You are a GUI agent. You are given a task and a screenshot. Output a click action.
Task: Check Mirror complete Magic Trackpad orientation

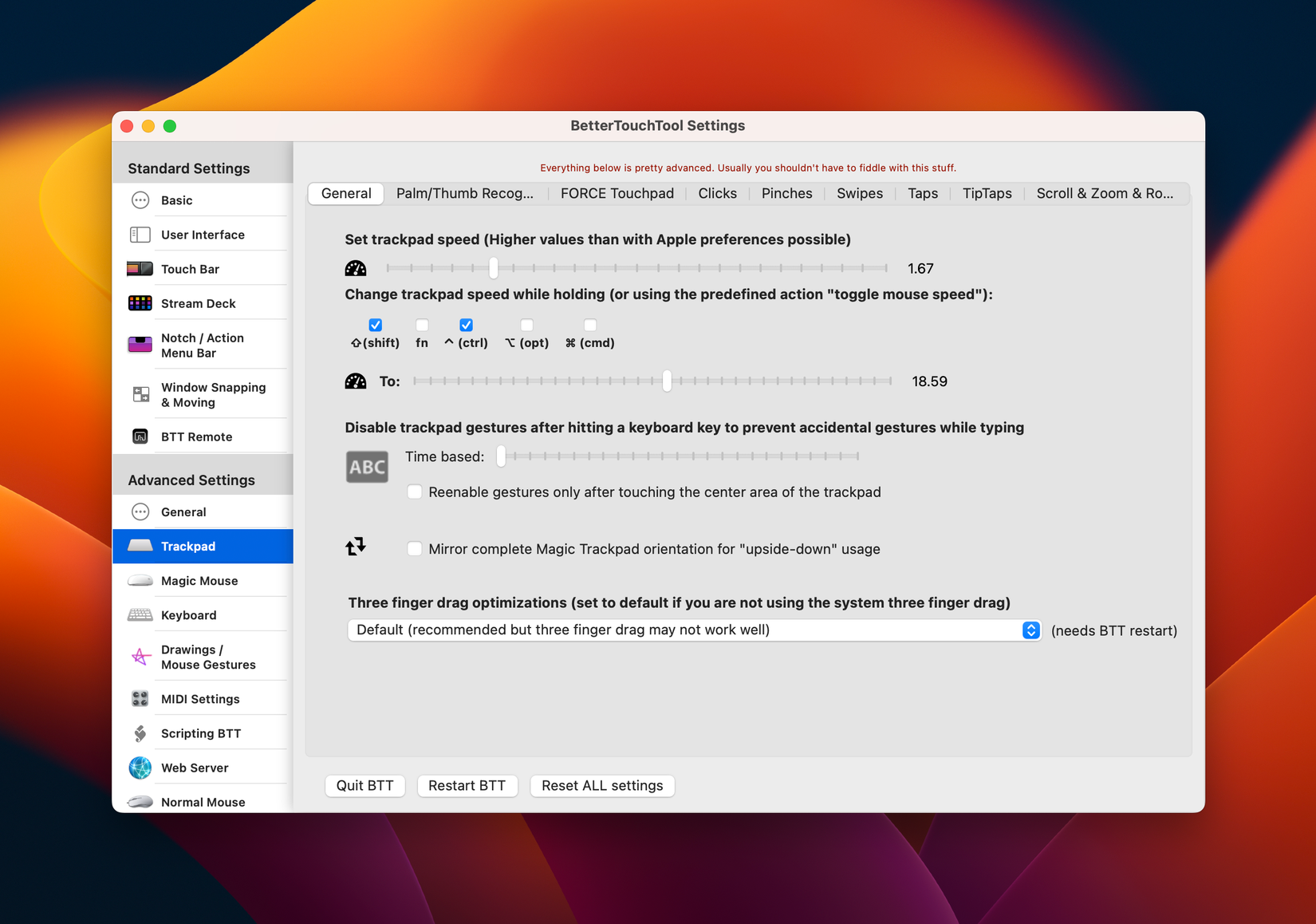(x=415, y=549)
